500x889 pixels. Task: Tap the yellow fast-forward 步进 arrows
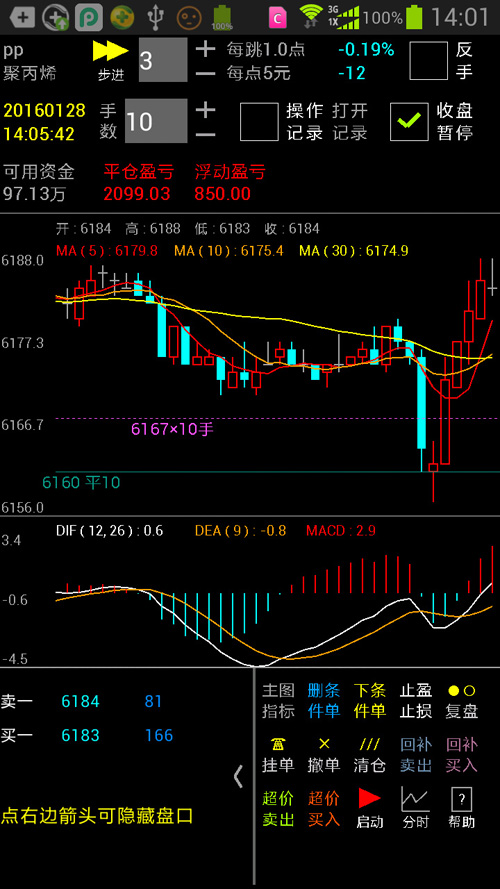(x=111, y=50)
